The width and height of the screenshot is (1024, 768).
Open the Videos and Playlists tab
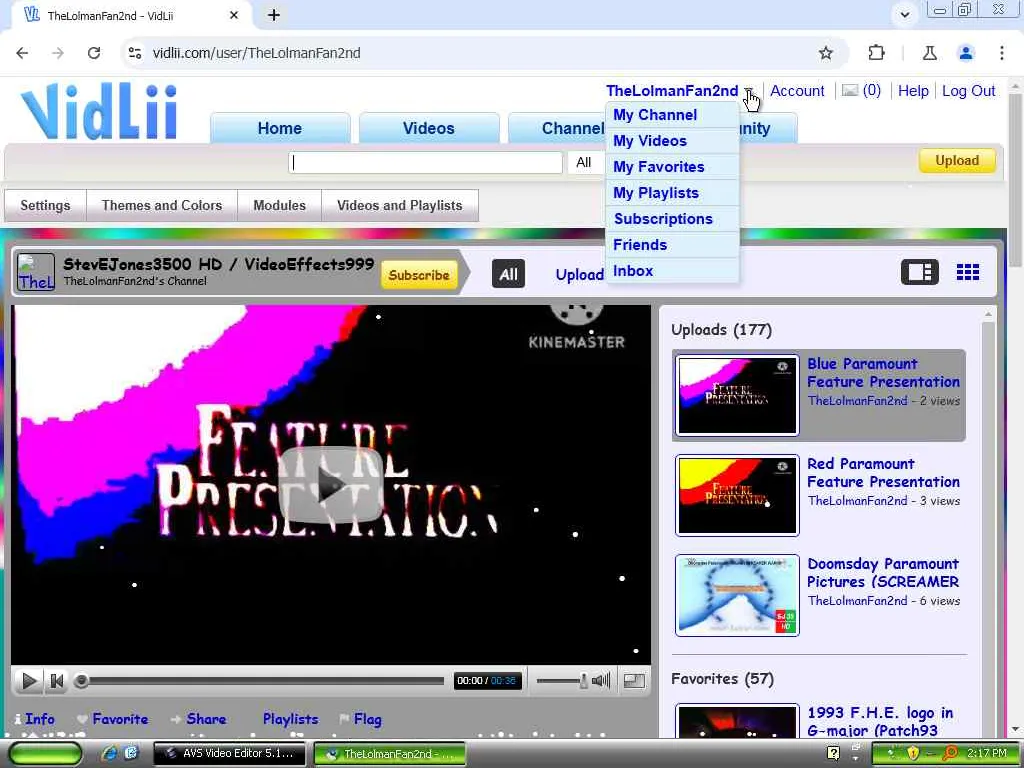coord(400,206)
